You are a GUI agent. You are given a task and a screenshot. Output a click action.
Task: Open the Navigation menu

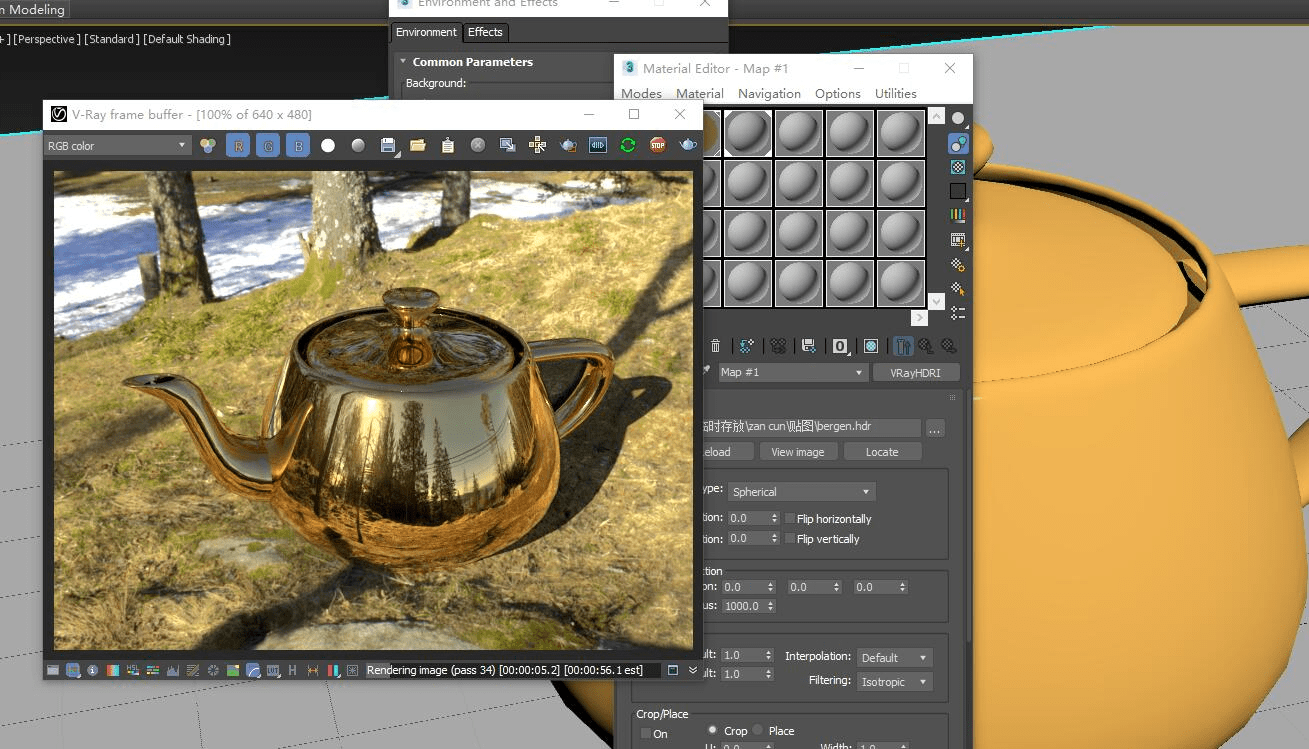pos(769,93)
